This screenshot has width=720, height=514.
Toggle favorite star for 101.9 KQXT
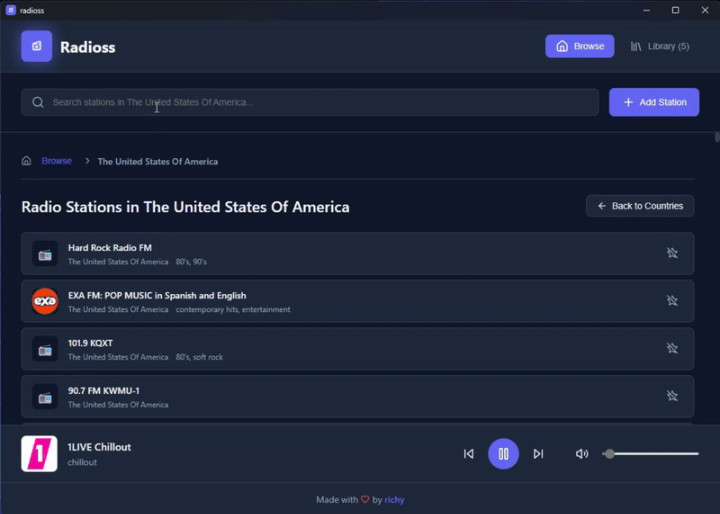[x=672, y=348]
